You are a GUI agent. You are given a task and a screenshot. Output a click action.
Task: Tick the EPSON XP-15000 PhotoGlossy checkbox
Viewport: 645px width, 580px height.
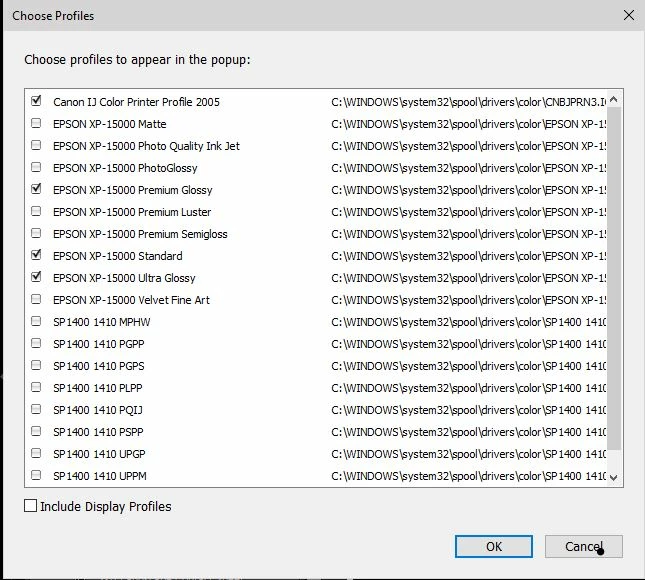pos(36,167)
